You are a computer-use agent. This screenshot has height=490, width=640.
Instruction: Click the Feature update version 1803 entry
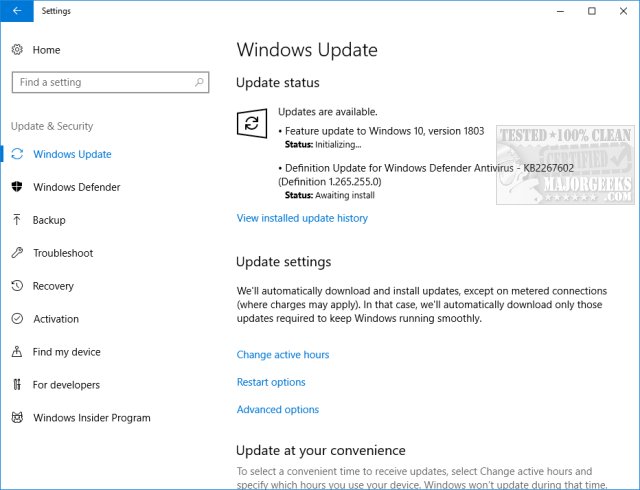[384, 131]
